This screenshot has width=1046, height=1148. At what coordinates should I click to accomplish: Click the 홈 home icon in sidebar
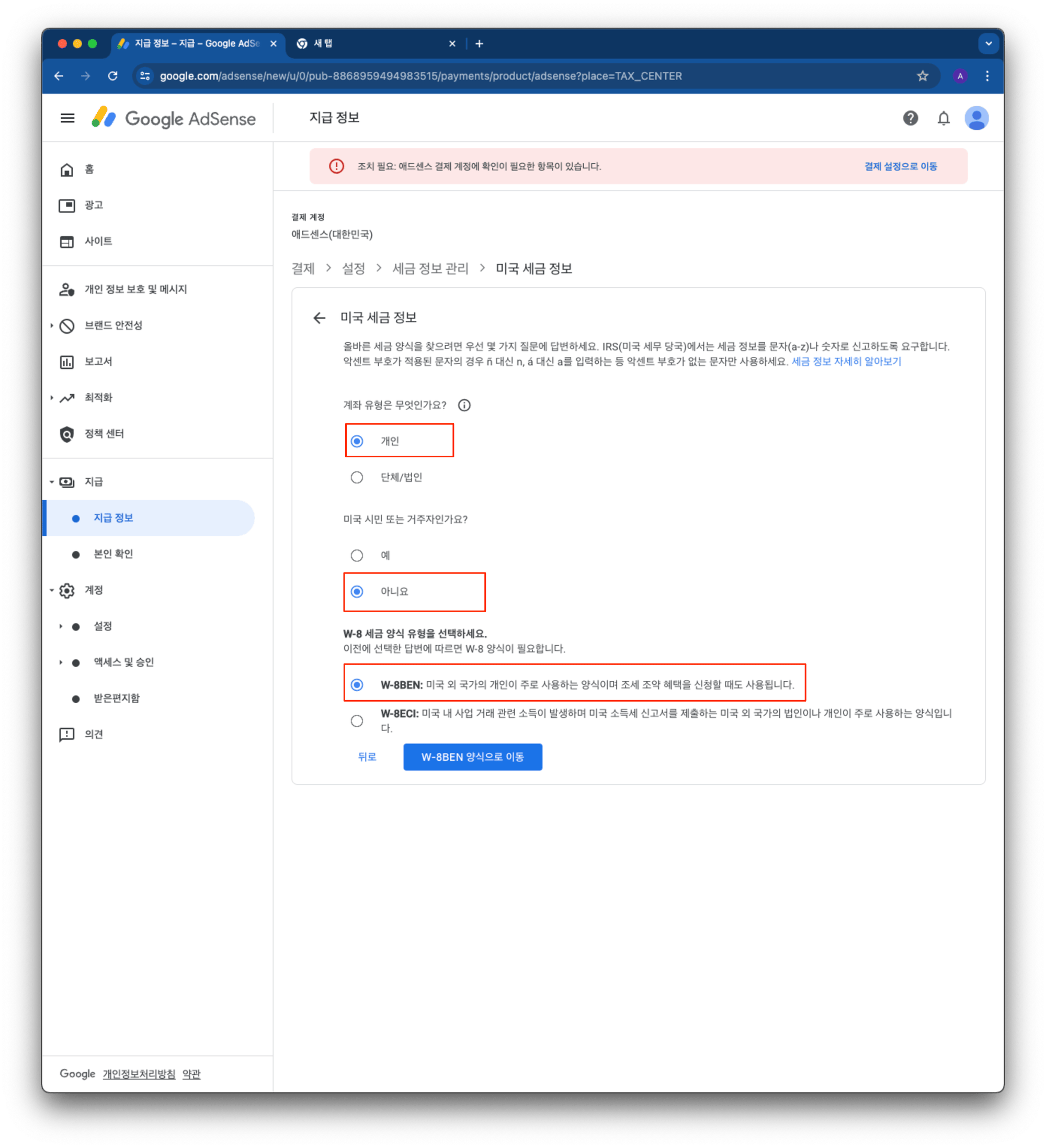tap(66, 170)
